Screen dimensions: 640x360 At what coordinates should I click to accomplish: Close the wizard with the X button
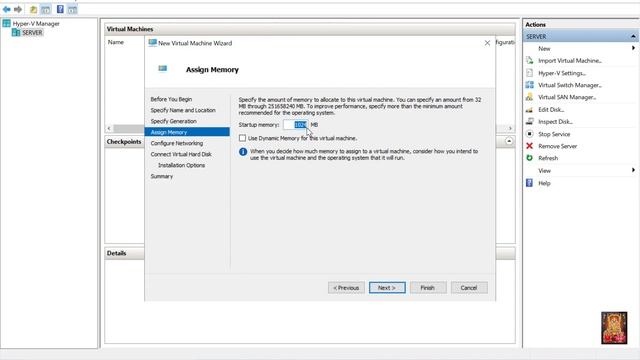(x=487, y=43)
